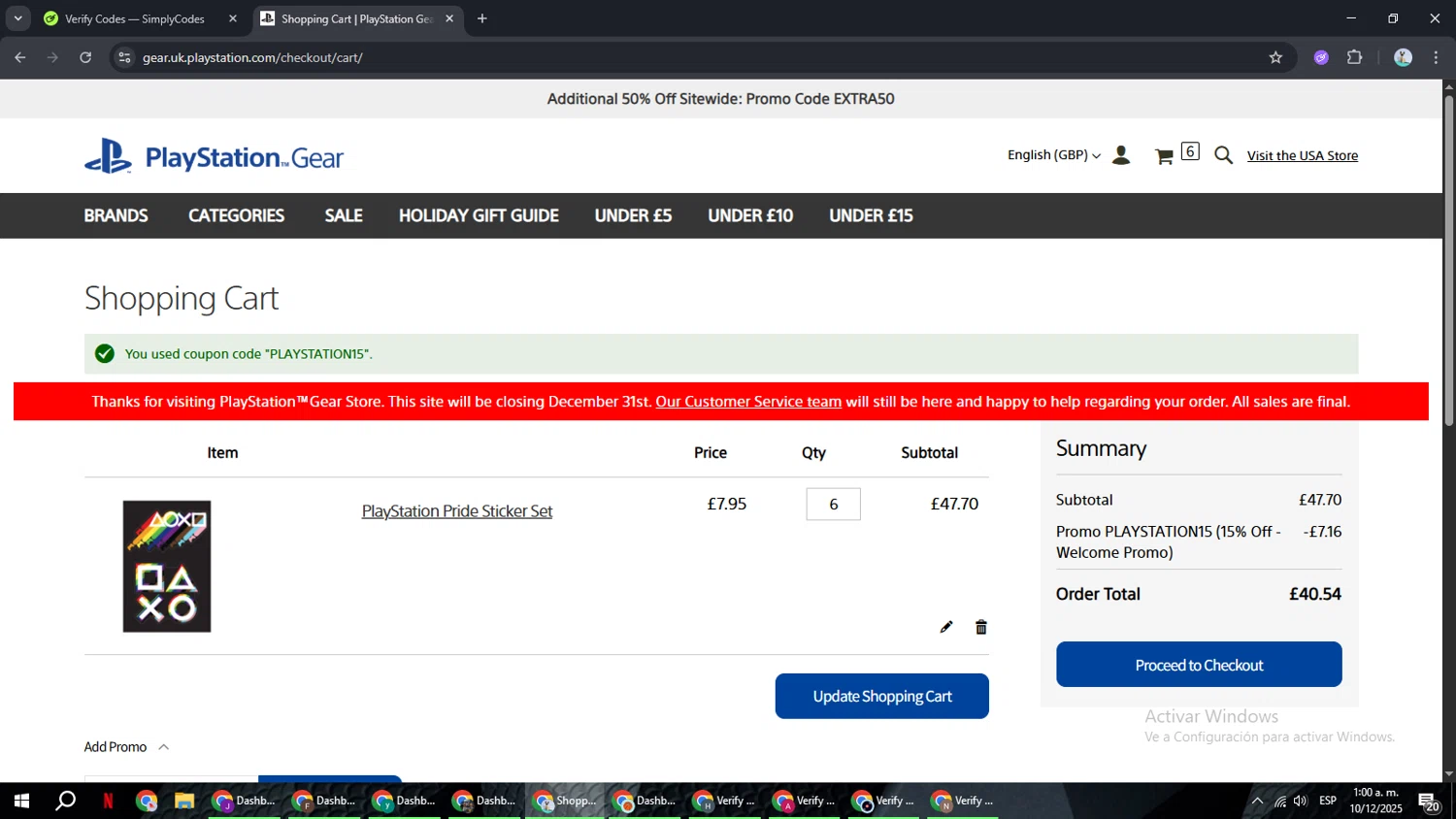1456x819 pixels.
Task: Open the Windows Start menu
Action: [x=21, y=801]
